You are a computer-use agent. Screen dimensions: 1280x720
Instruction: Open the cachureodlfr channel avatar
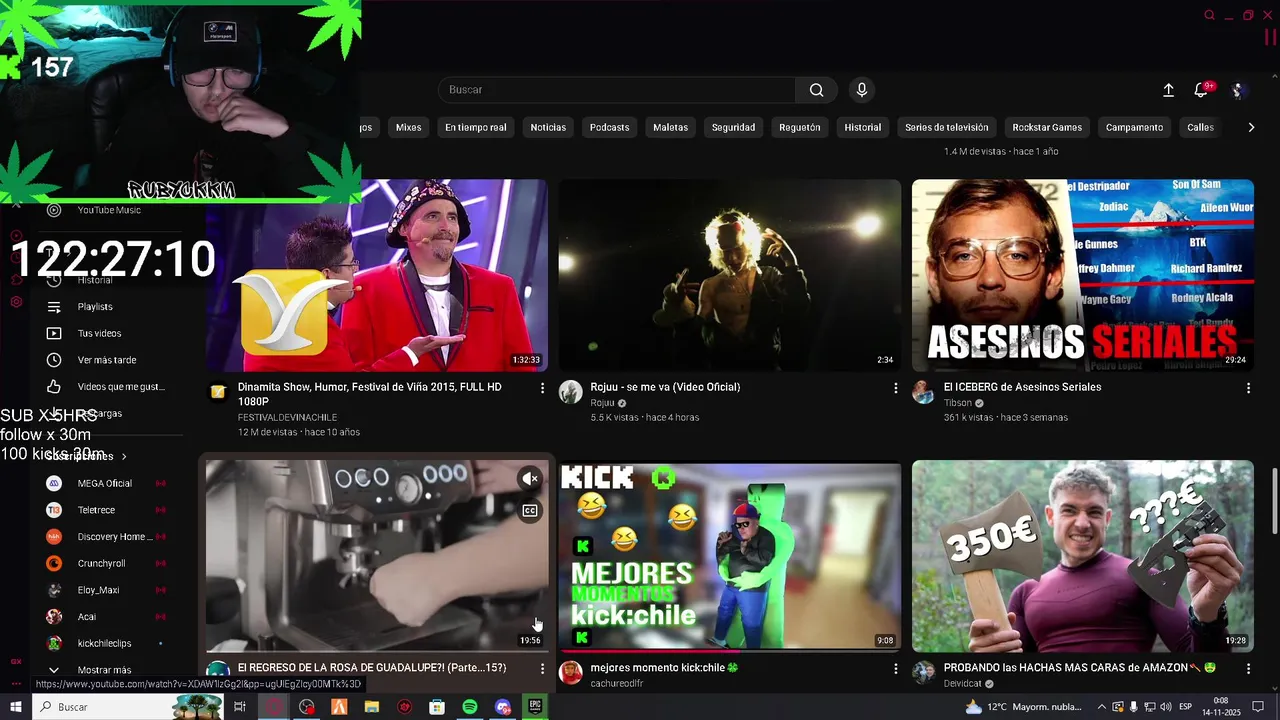coord(570,673)
